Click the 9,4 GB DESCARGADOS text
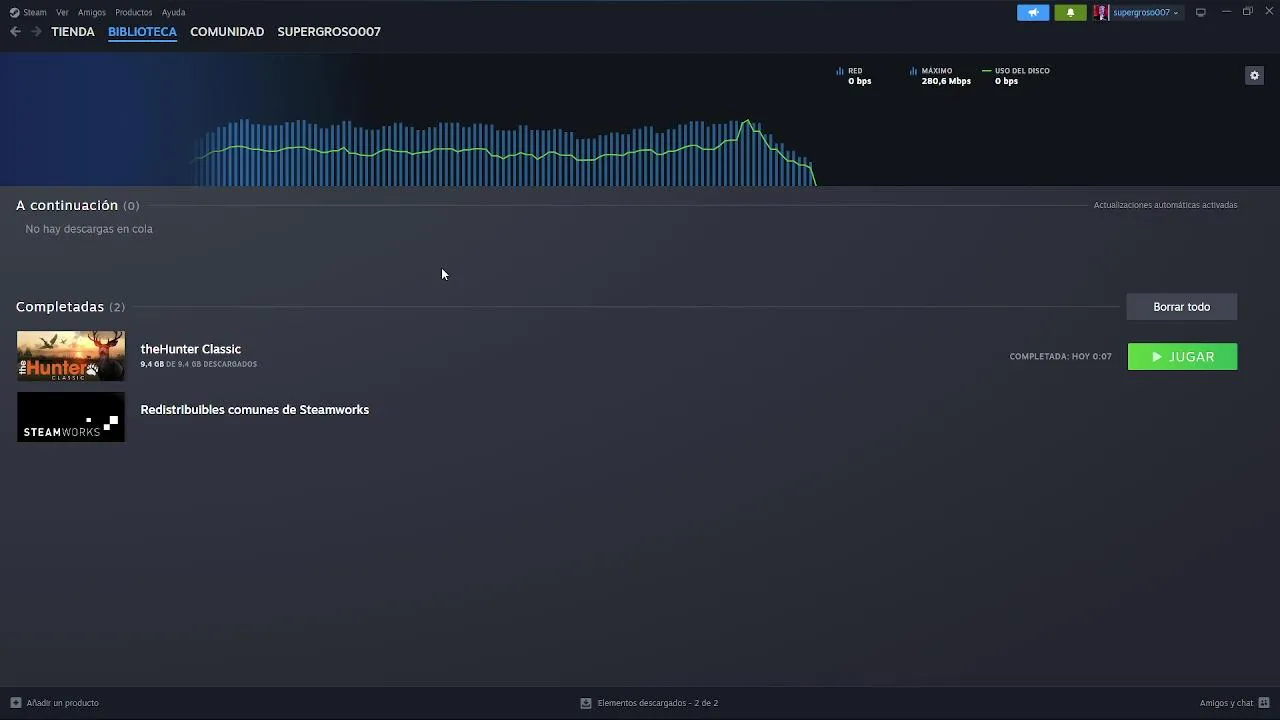The image size is (1280, 720). (198, 365)
